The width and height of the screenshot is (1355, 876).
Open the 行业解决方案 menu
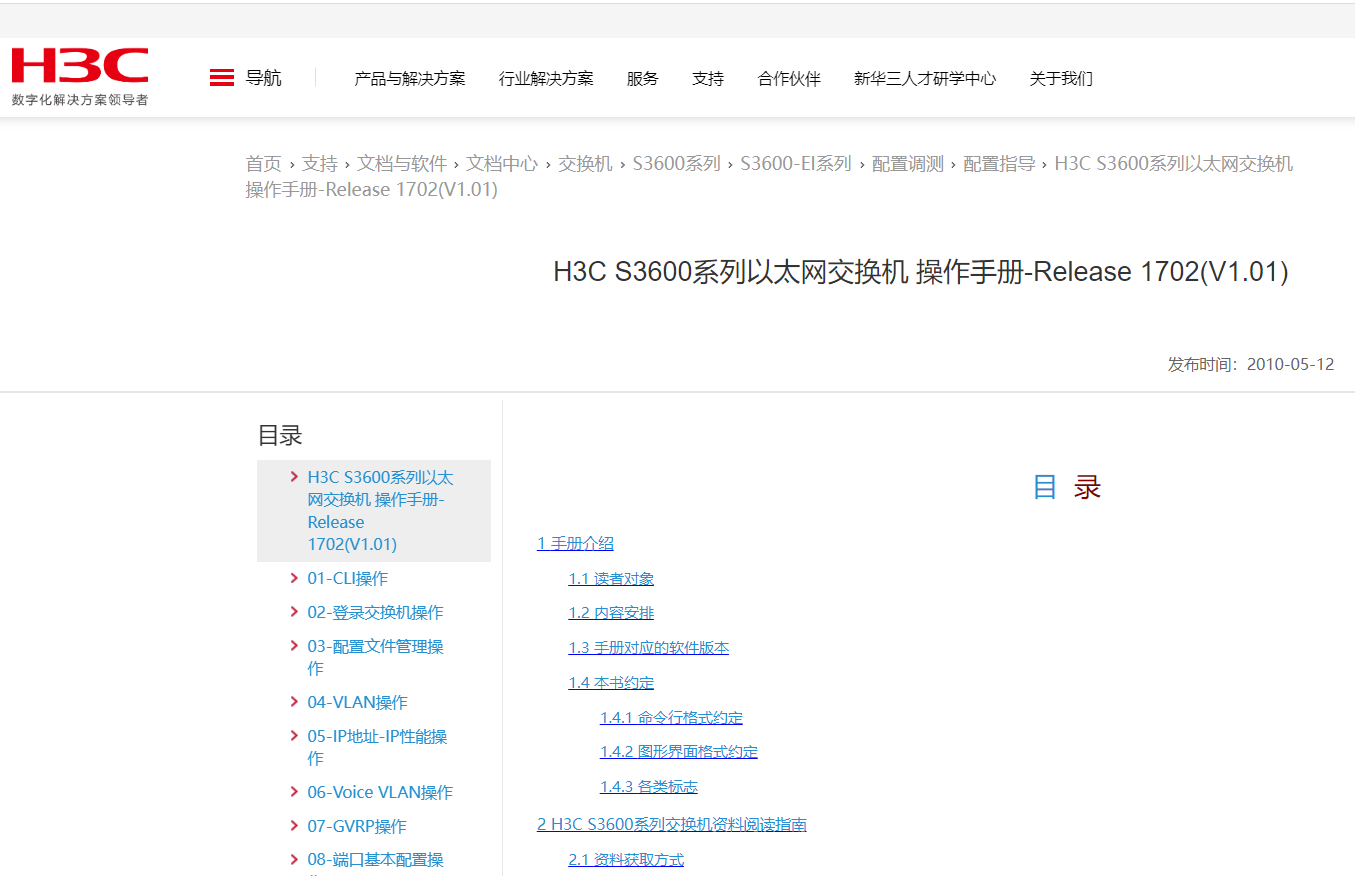pyautogui.click(x=546, y=78)
